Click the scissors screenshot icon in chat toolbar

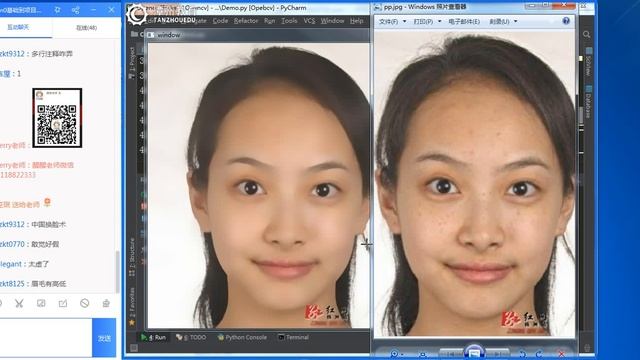pos(19,303)
